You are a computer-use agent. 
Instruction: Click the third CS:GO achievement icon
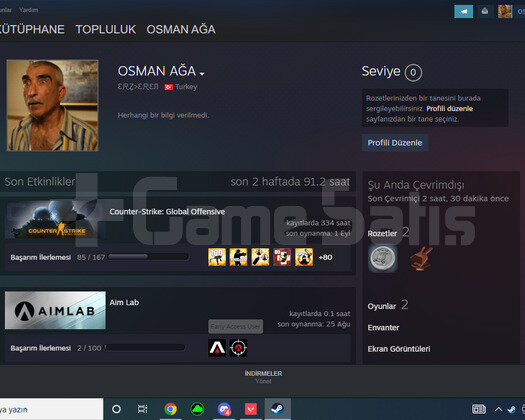click(260, 257)
